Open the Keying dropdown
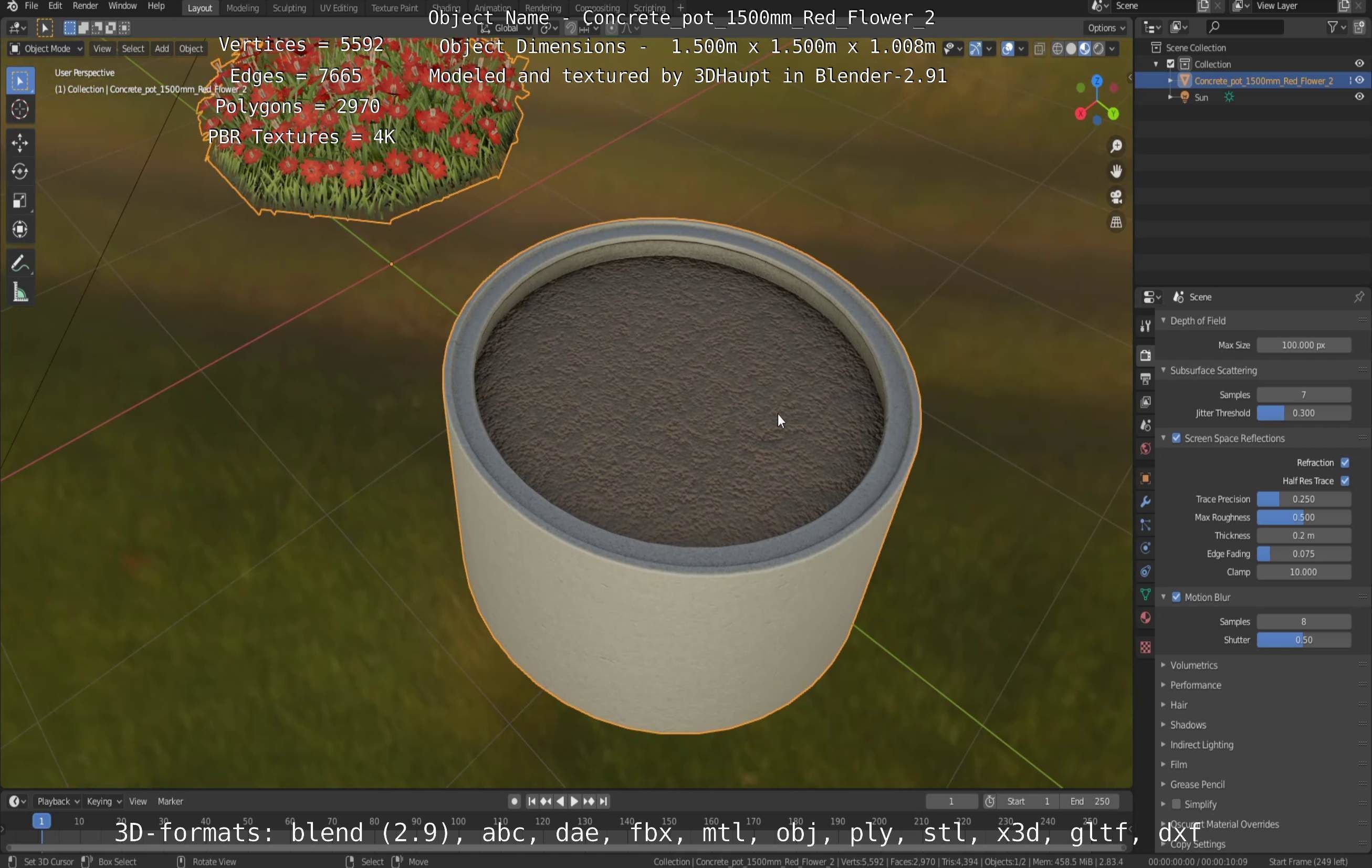The height and width of the screenshot is (868, 1372). pyautogui.click(x=103, y=801)
